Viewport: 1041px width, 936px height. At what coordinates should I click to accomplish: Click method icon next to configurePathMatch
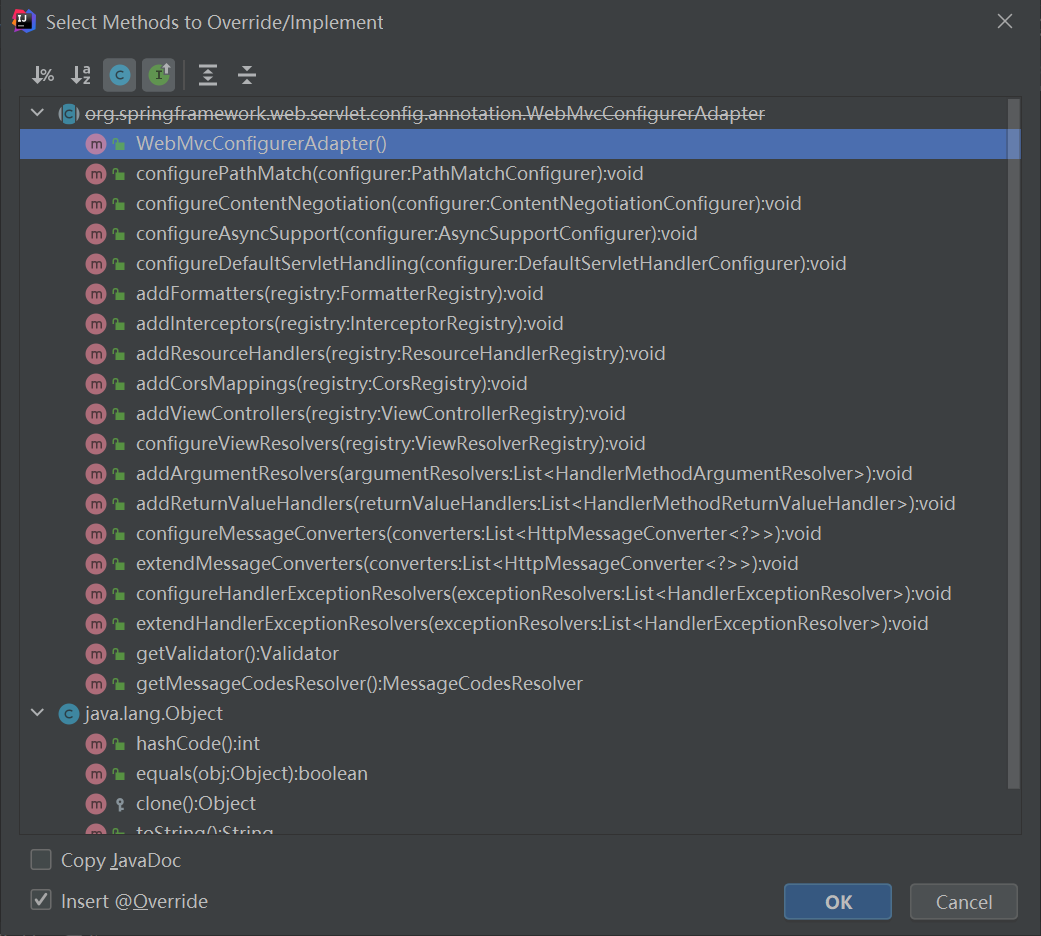click(96, 174)
